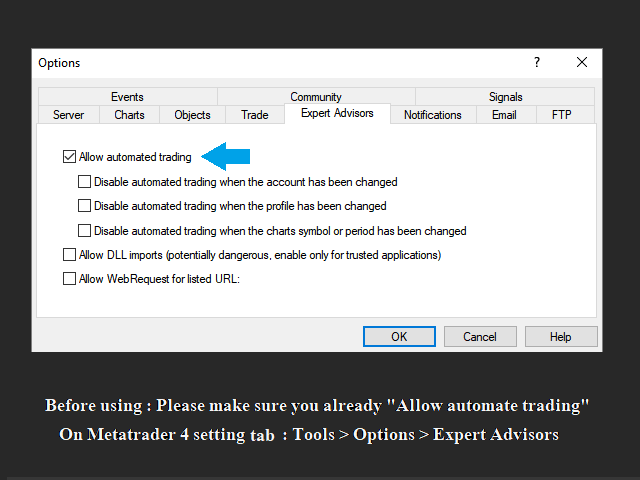Uncheck the Allow automated trading checkbox

click(x=69, y=157)
